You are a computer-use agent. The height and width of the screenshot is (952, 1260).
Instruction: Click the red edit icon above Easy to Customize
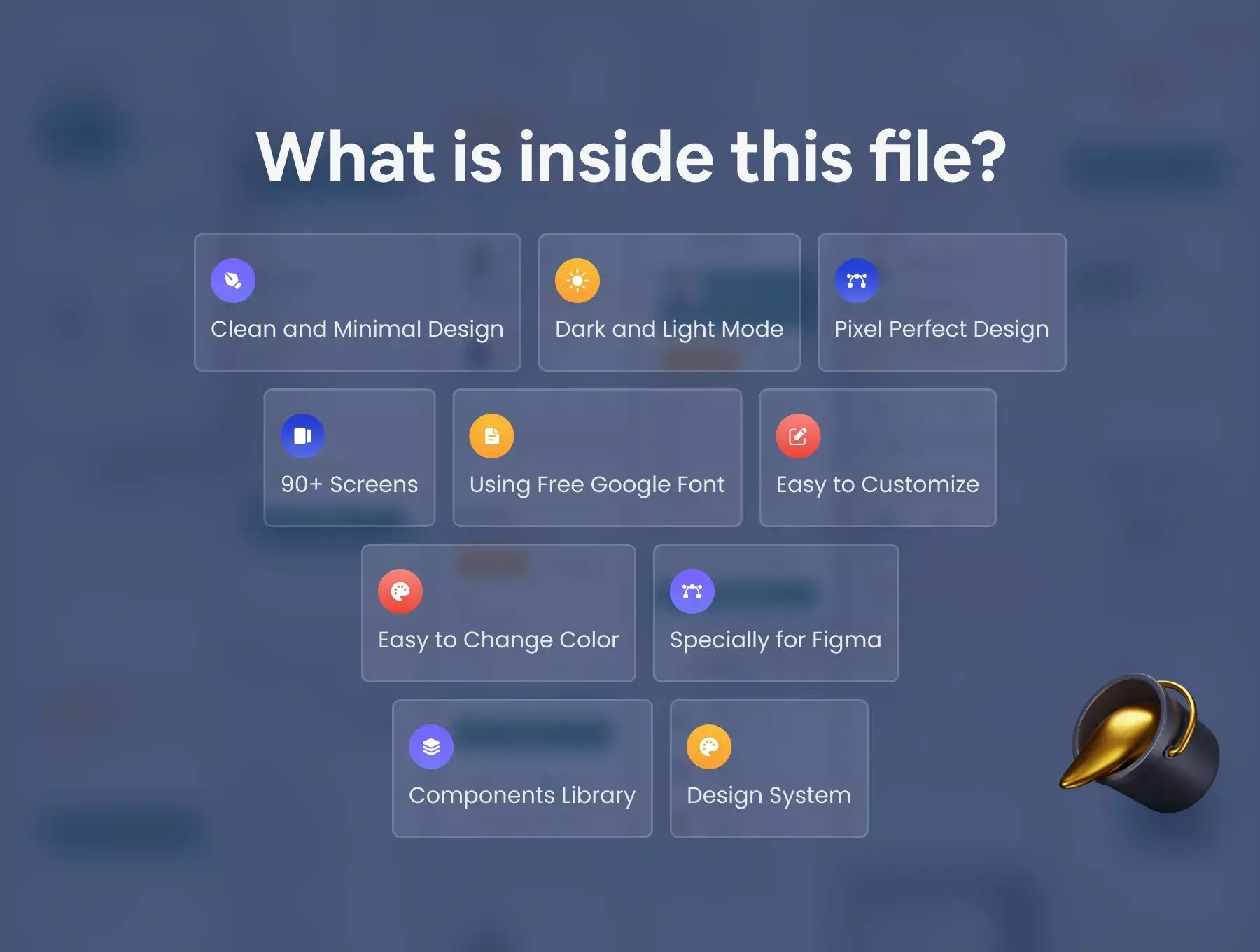click(798, 436)
